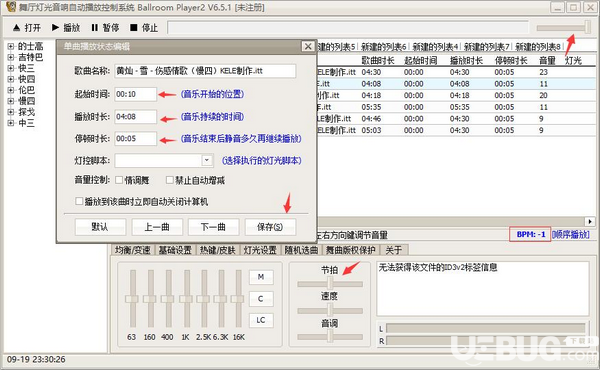Open the 关于 tab

(394, 250)
